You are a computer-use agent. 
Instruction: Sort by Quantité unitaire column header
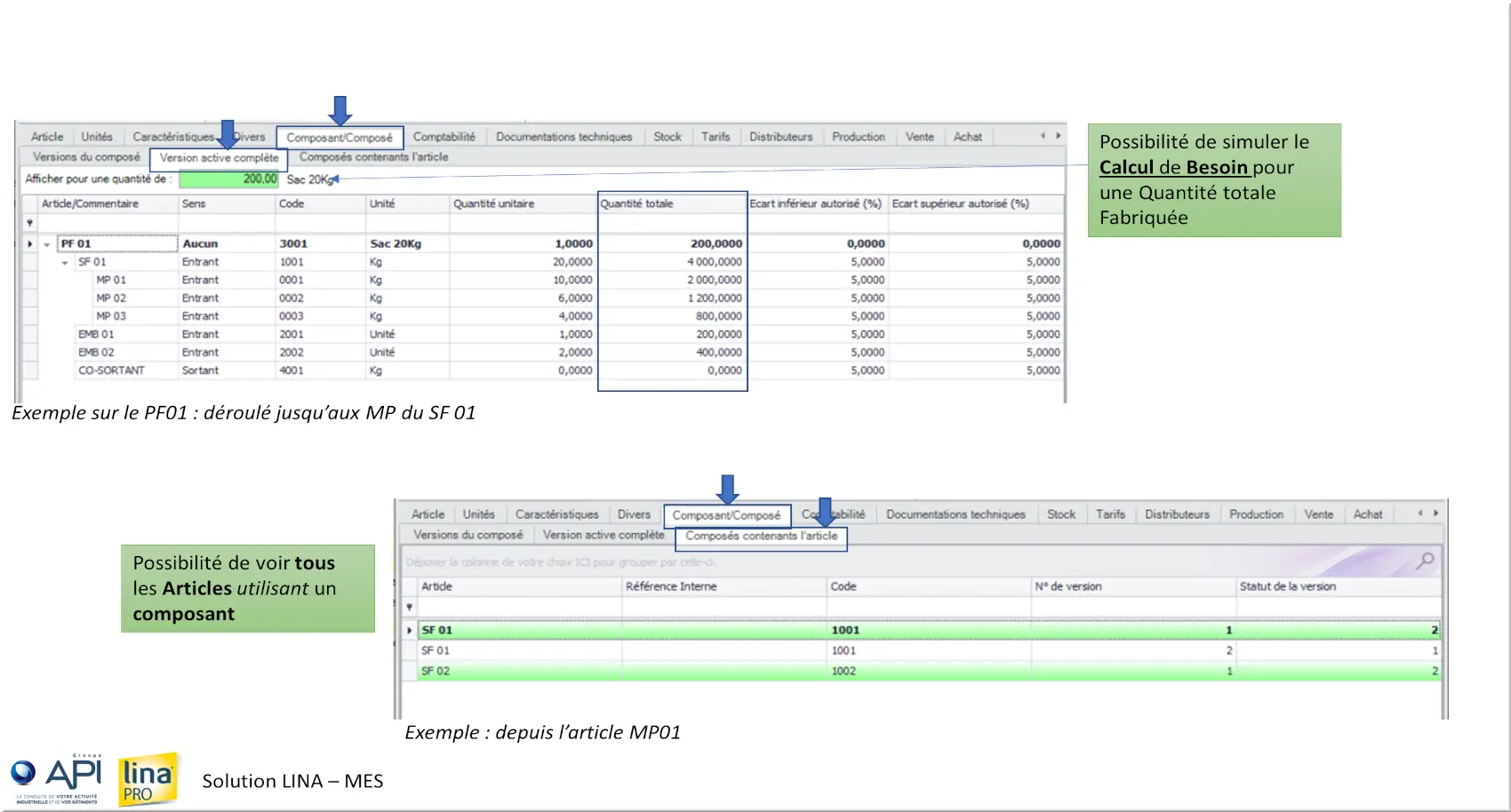(524, 203)
